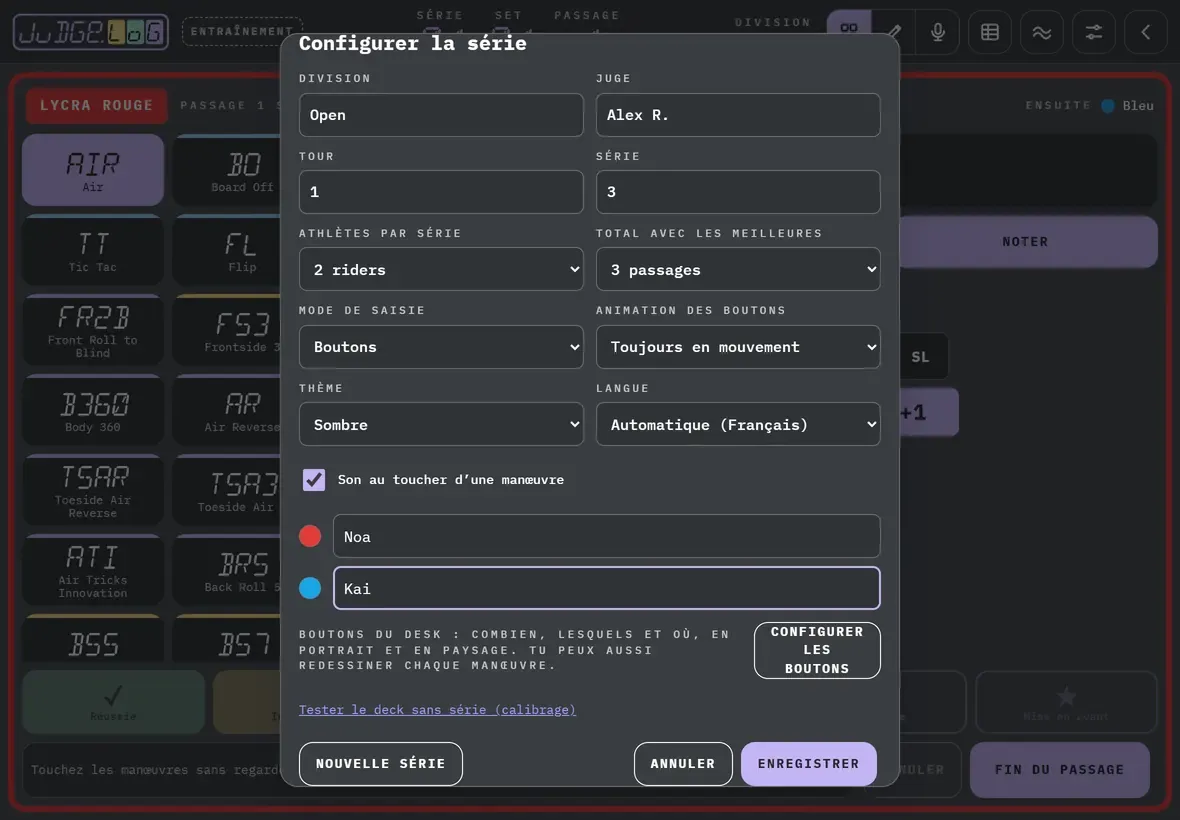Click the Entraînement mode badge
The height and width of the screenshot is (820, 1180).
pos(242,32)
